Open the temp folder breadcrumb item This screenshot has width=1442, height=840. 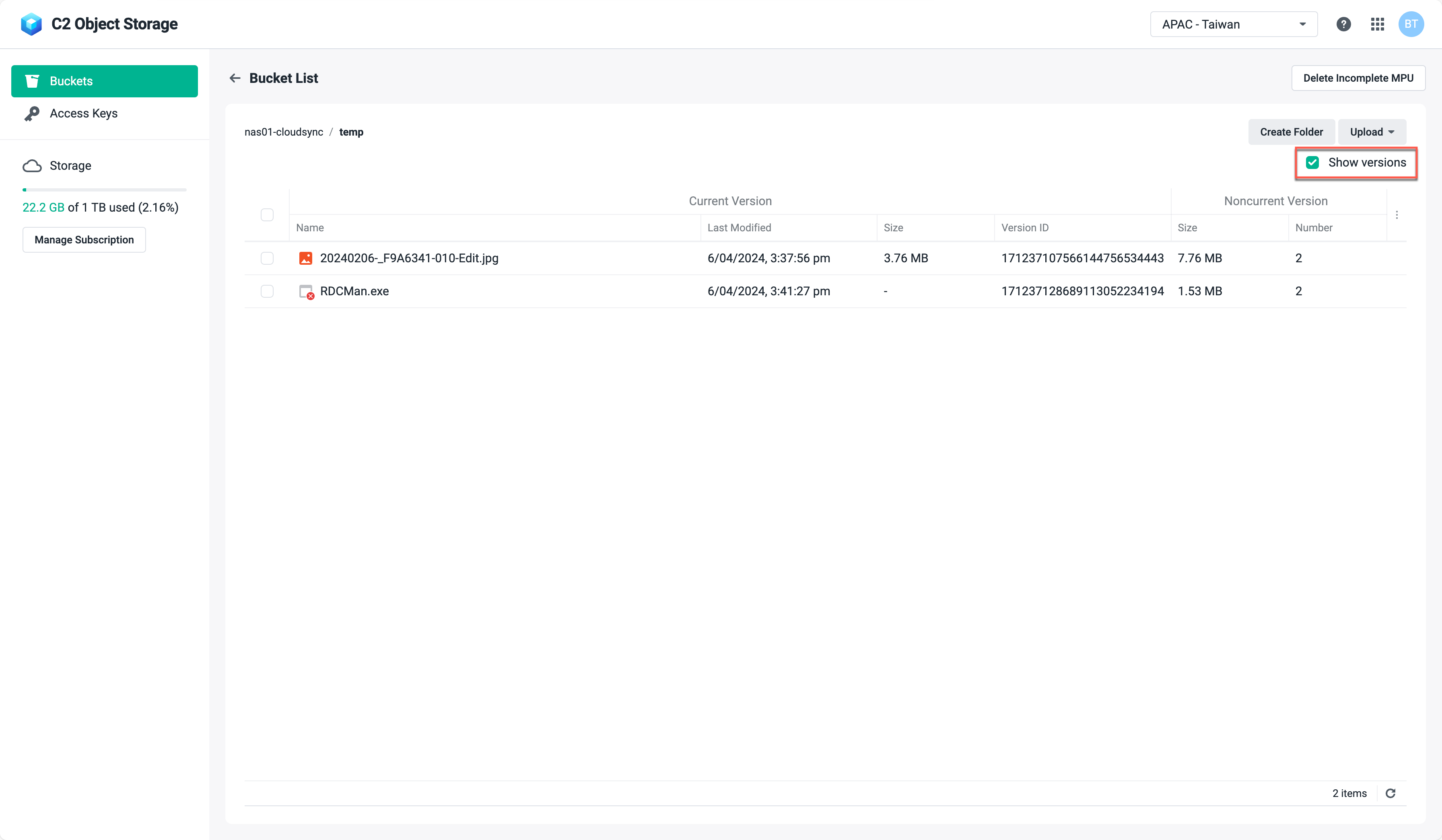point(351,132)
